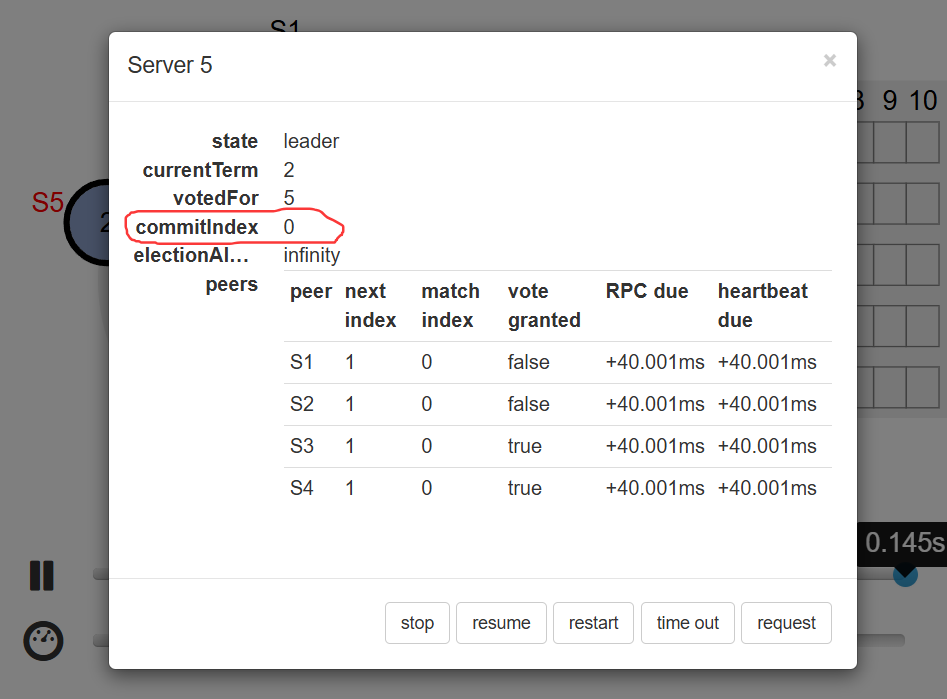Click log column header 9
This screenshot has width=947, height=699.
pos(890,101)
